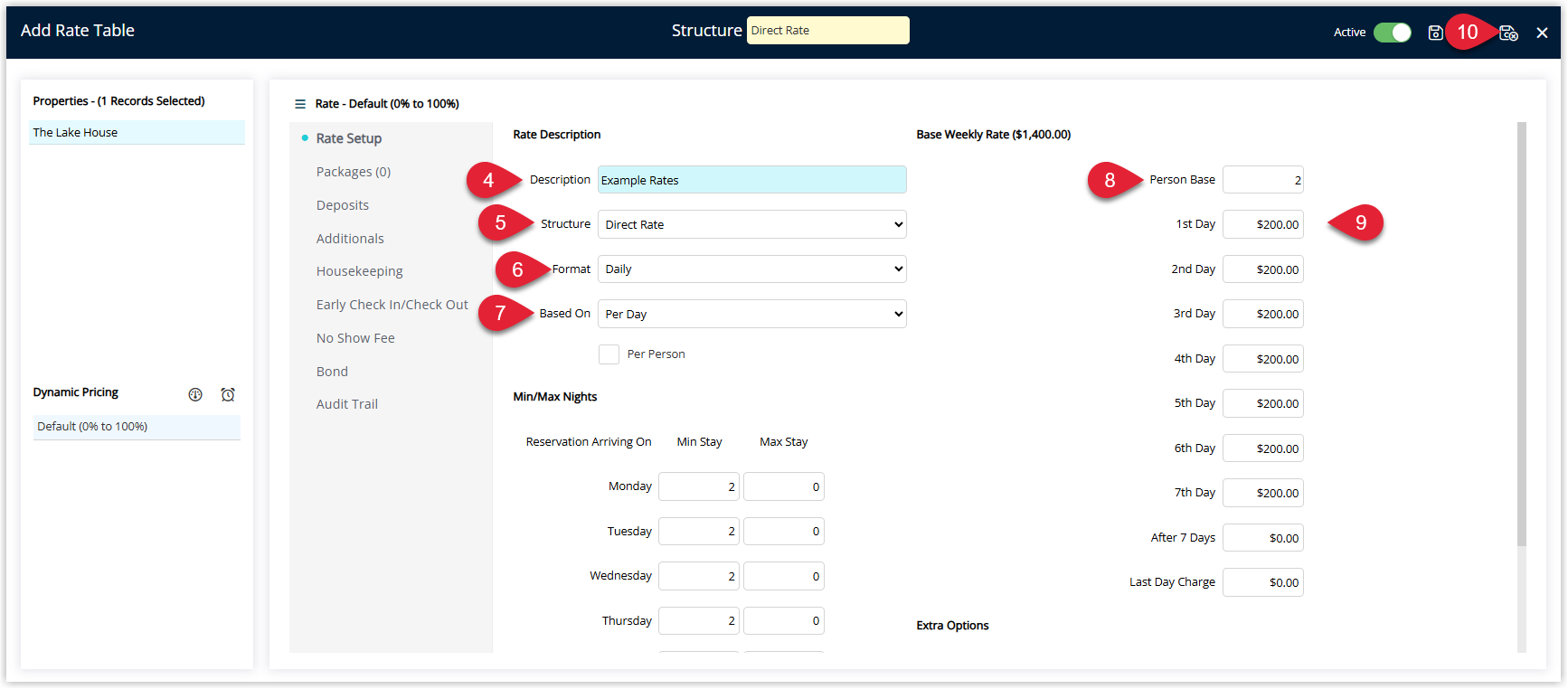Click the 5th Day rate field
This screenshot has width=1568, height=689.
1262,403
